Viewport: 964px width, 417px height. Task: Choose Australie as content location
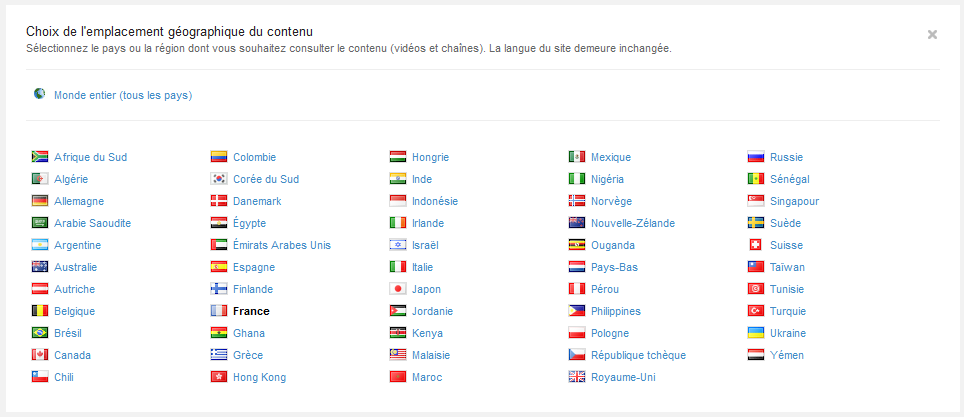click(76, 267)
